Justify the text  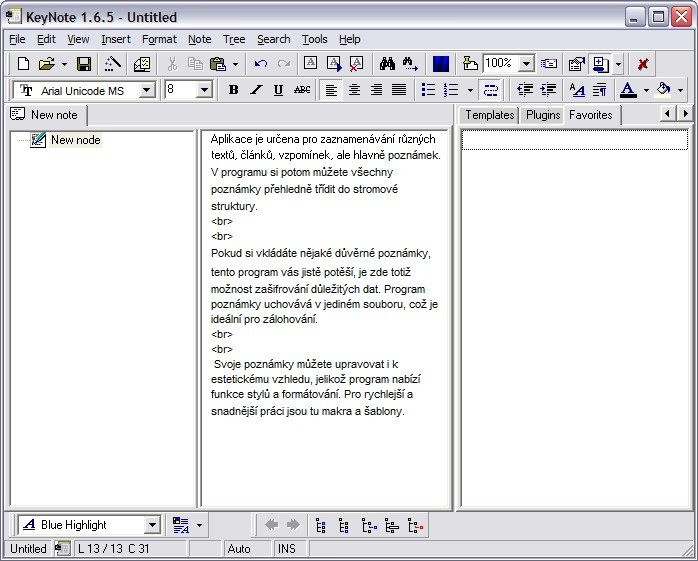[399, 90]
